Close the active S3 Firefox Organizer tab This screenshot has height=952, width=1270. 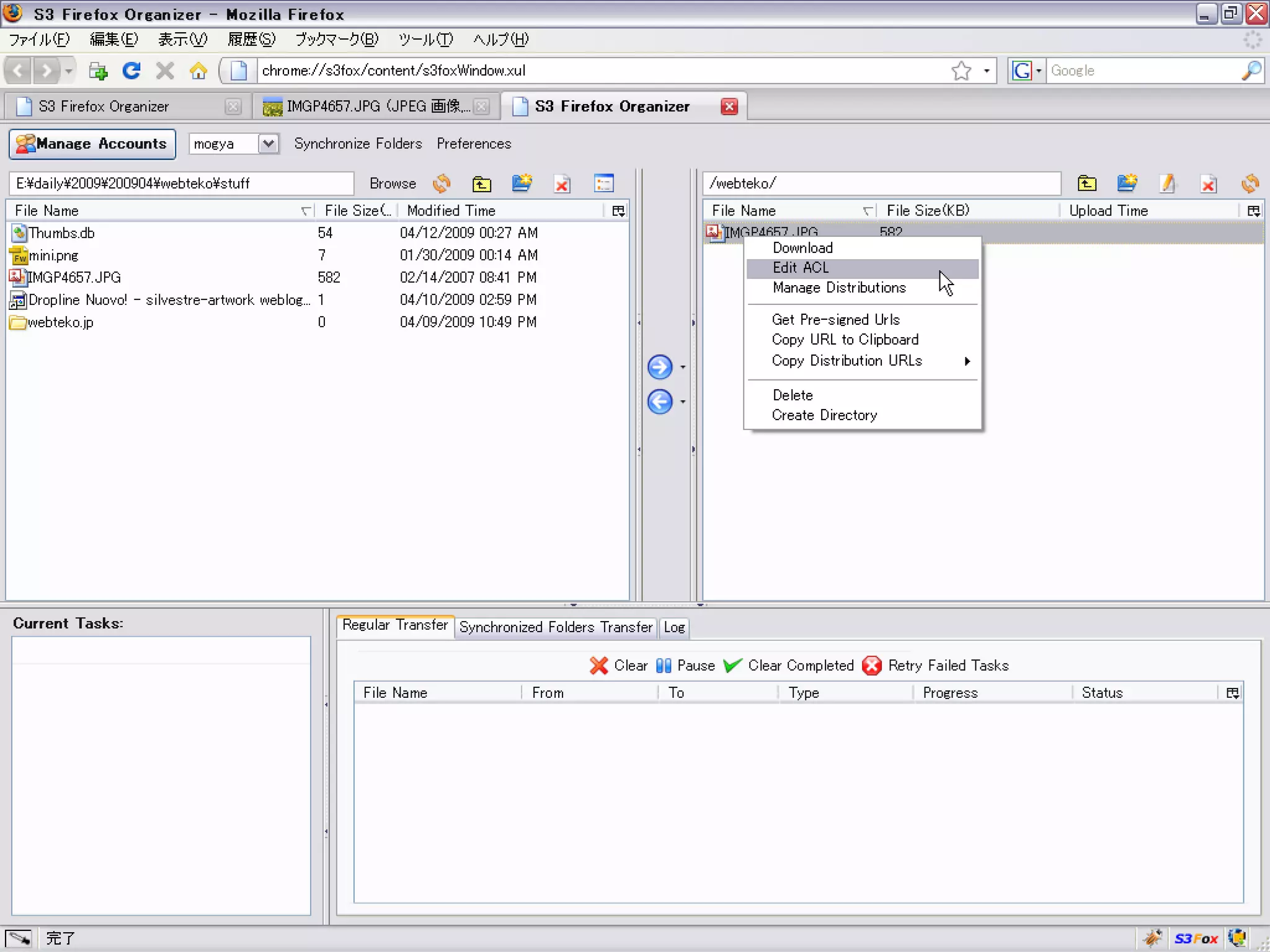click(x=729, y=107)
